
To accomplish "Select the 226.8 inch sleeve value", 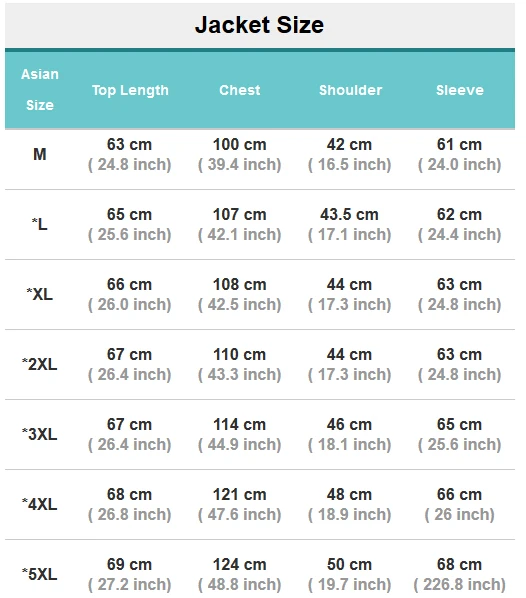I will pos(460,584).
